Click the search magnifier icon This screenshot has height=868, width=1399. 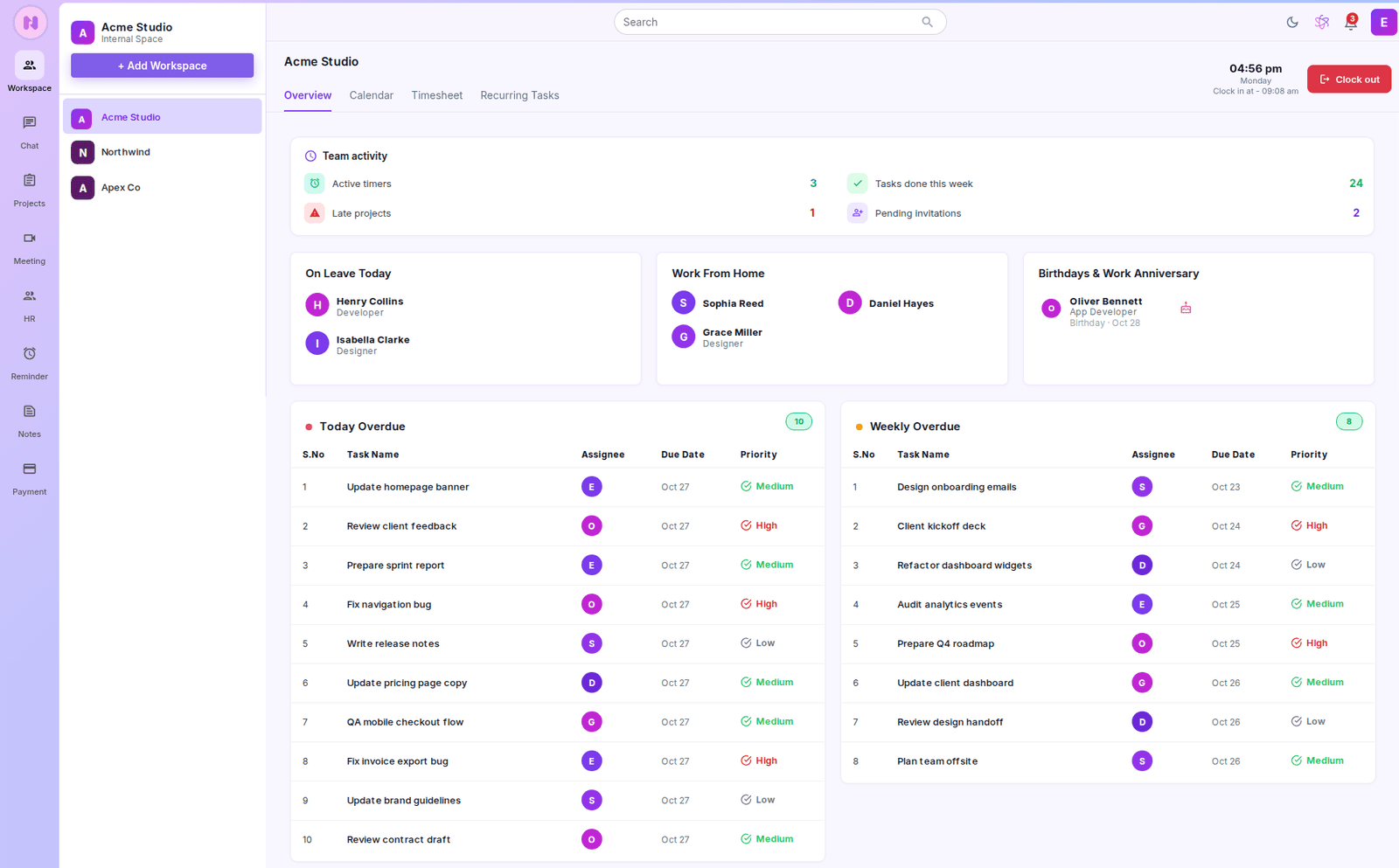927,22
